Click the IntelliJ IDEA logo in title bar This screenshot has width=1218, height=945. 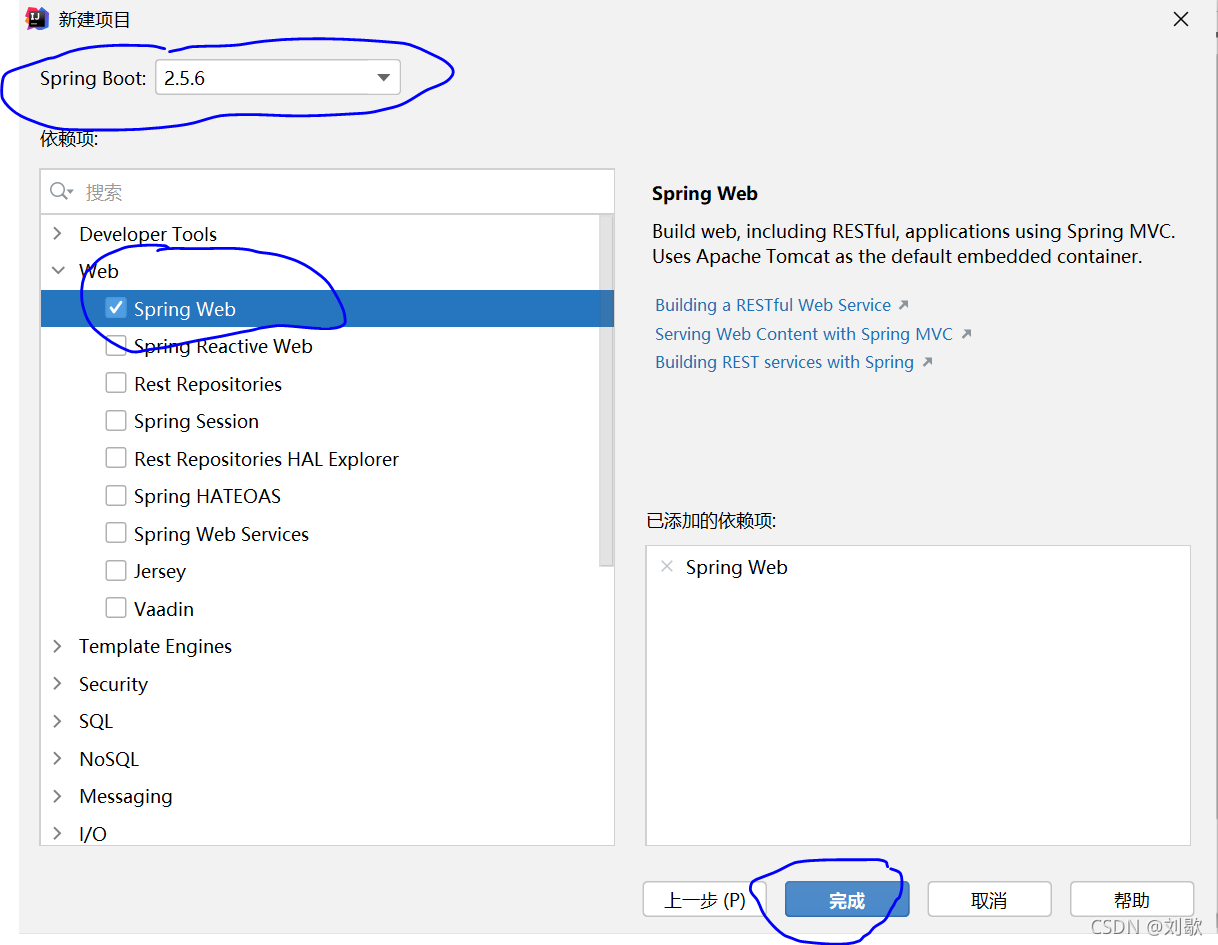[37, 19]
